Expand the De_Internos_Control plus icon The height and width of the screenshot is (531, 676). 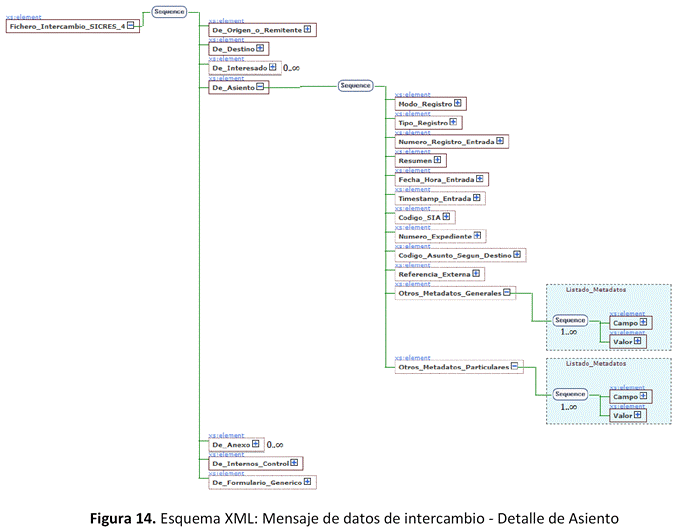(294, 462)
